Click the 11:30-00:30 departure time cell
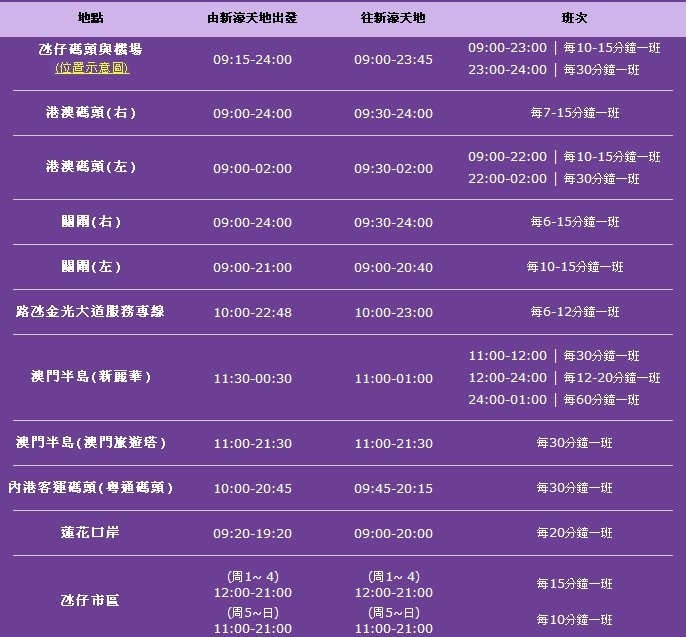Viewport: 686px width, 637px height. pos(252,378)
